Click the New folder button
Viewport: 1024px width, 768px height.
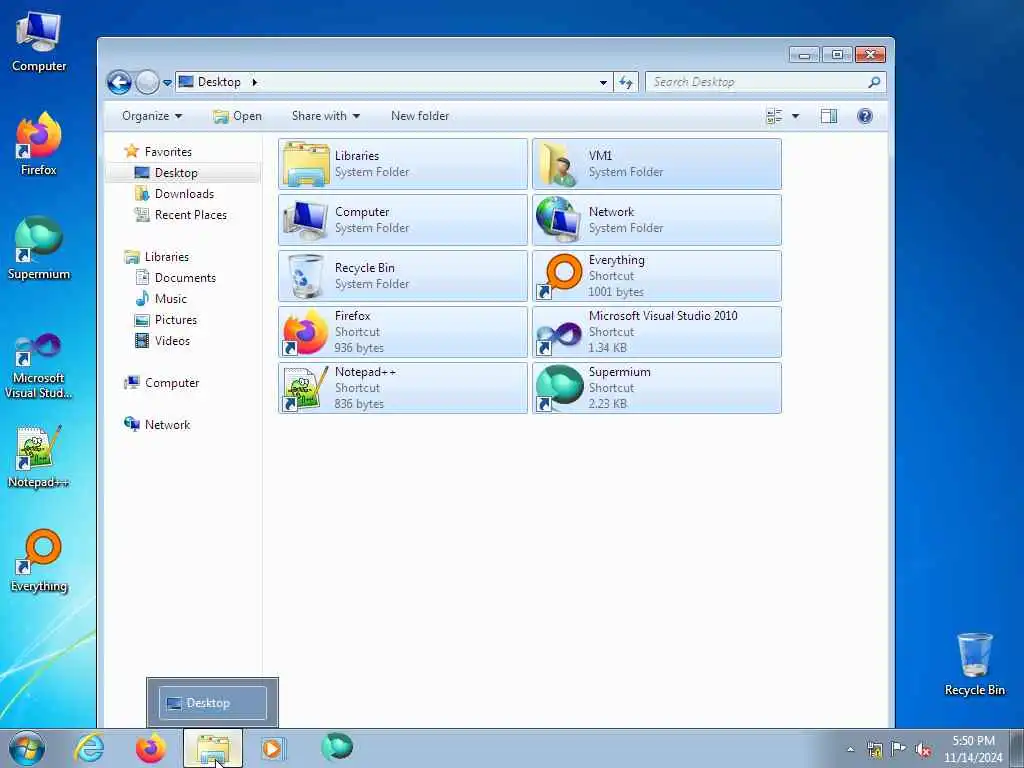[x=420, y=116]
